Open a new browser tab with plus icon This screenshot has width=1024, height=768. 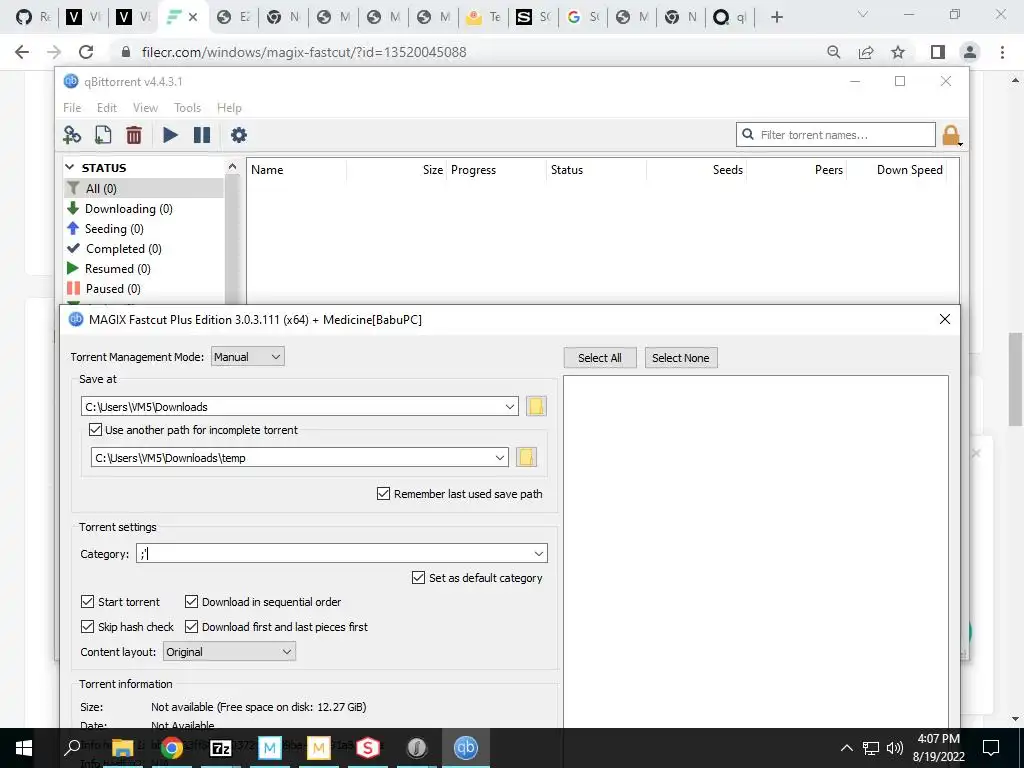click(776, 17)
